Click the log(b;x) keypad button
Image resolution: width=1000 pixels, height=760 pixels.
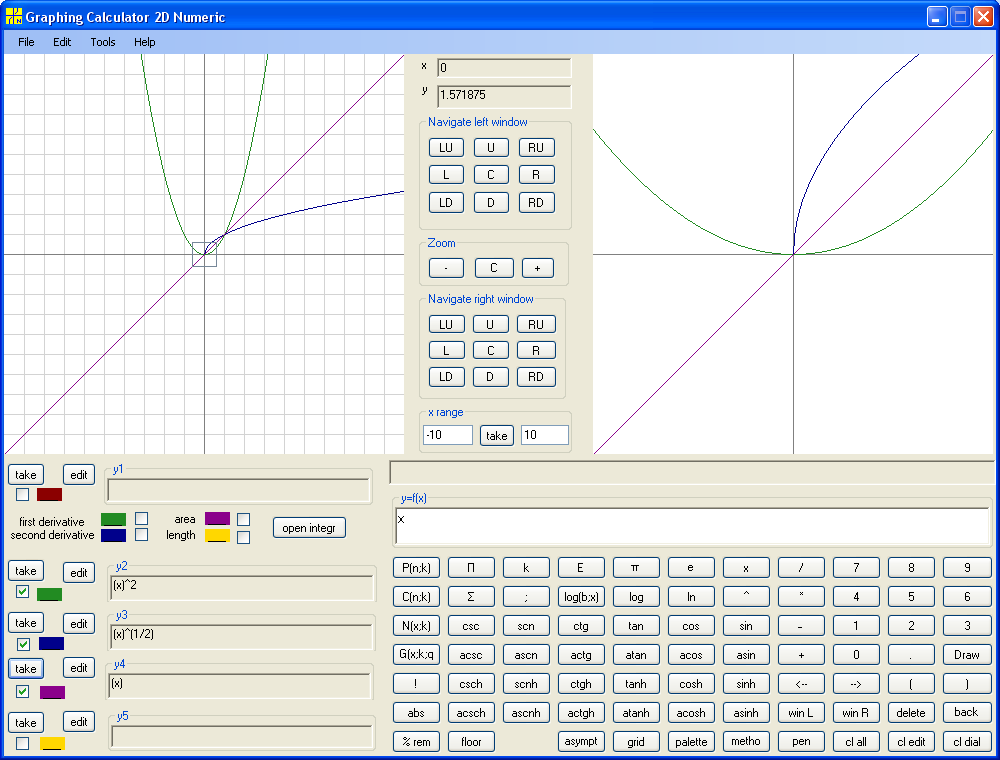pos(581,597)
